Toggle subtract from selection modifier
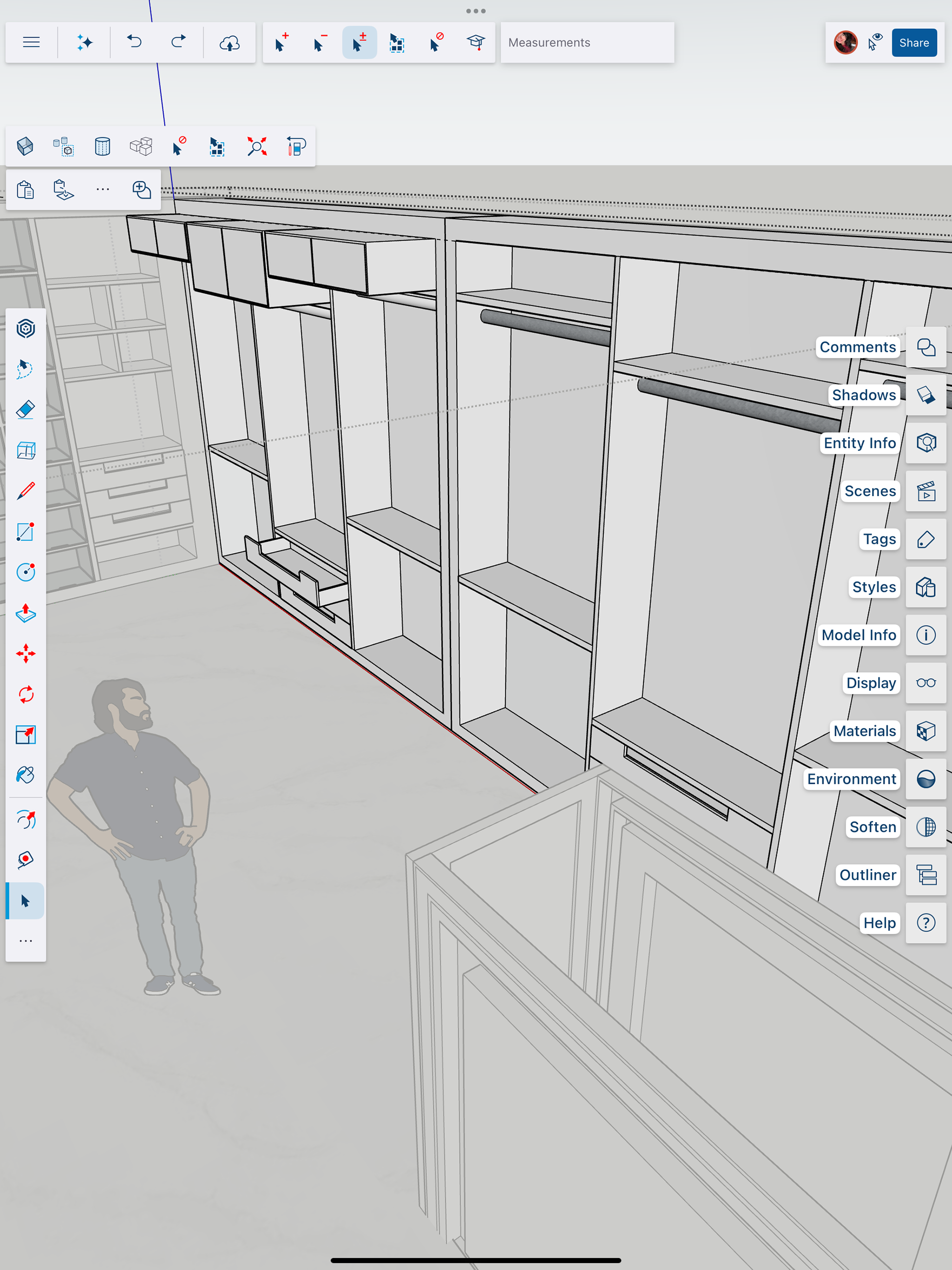The width and height of the screenshot is (952, 1270). click(x=320, y=43)
